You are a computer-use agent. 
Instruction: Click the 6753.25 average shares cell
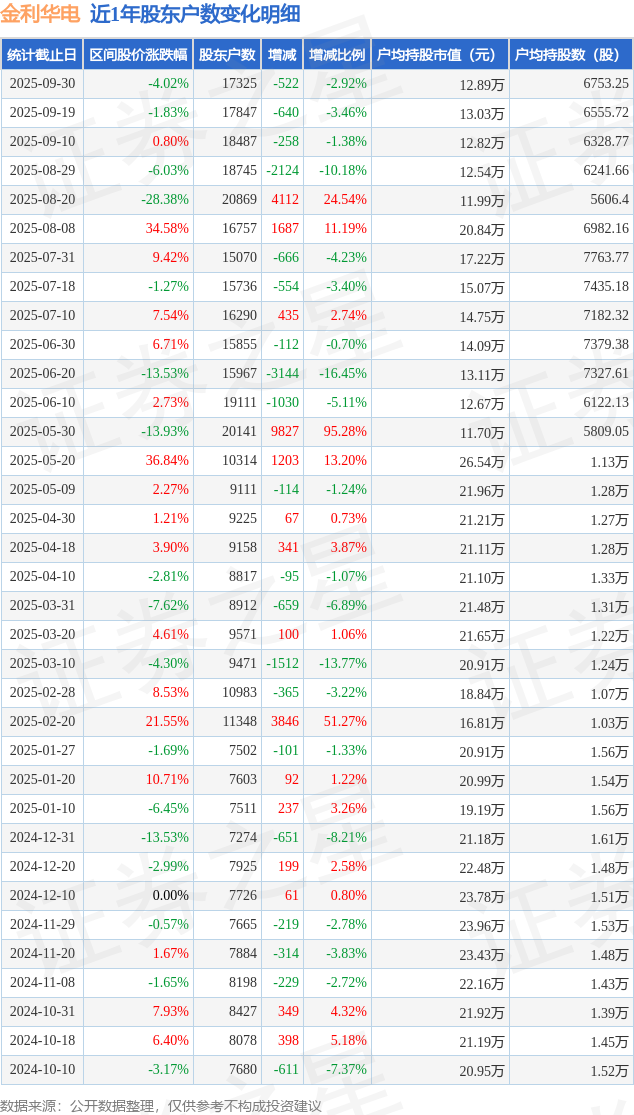pos(606,84)
